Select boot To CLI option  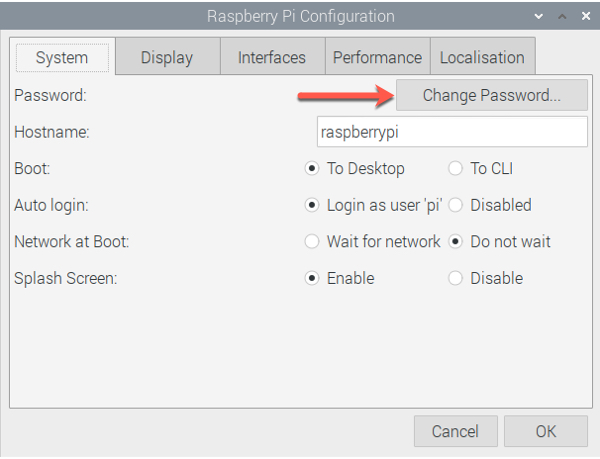[456, 169]
